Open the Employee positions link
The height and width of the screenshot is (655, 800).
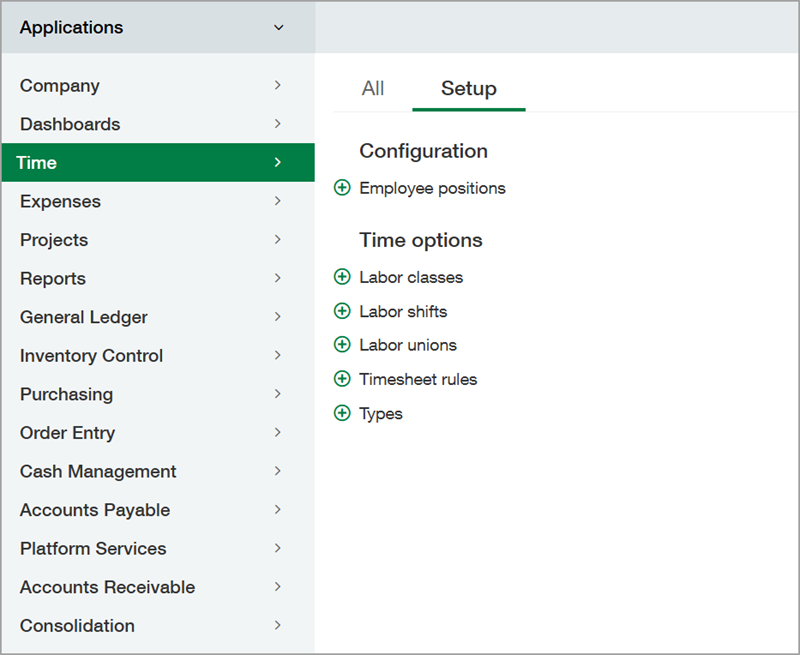pyautogui.click(x=432, y=187)
